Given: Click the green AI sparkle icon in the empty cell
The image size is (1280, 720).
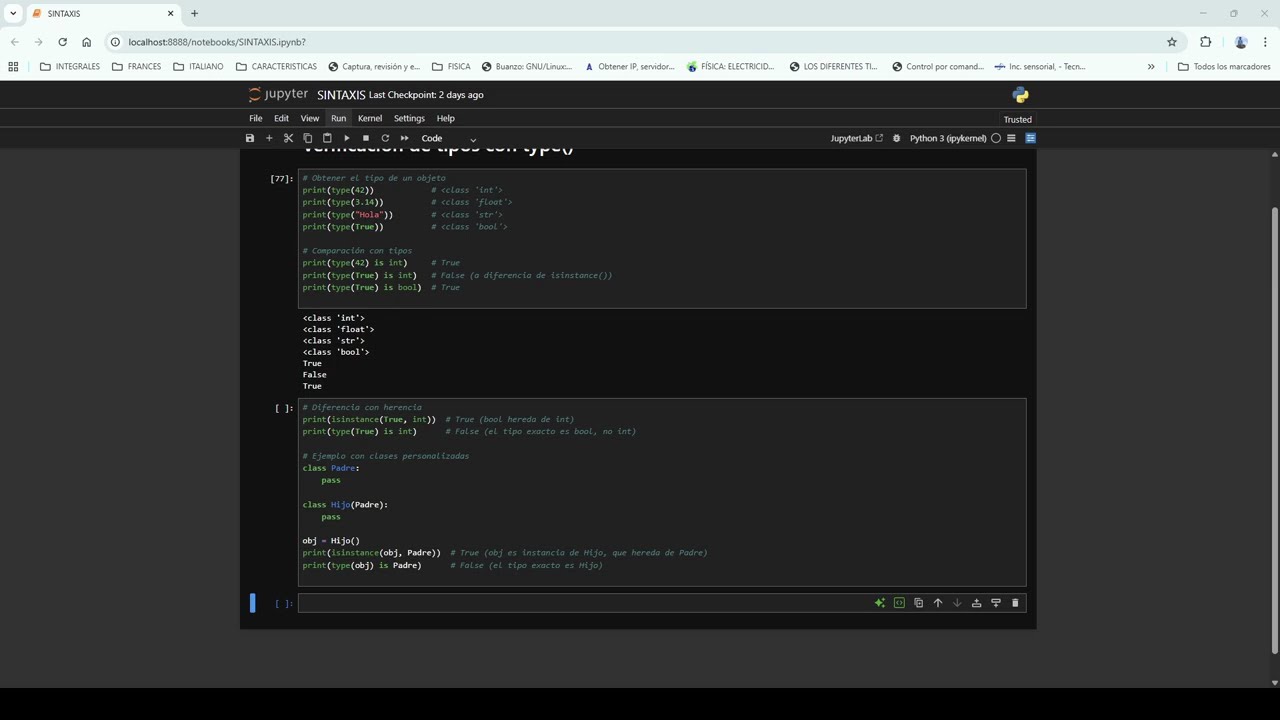Looking at the screenshot, I should pos(879,603).
